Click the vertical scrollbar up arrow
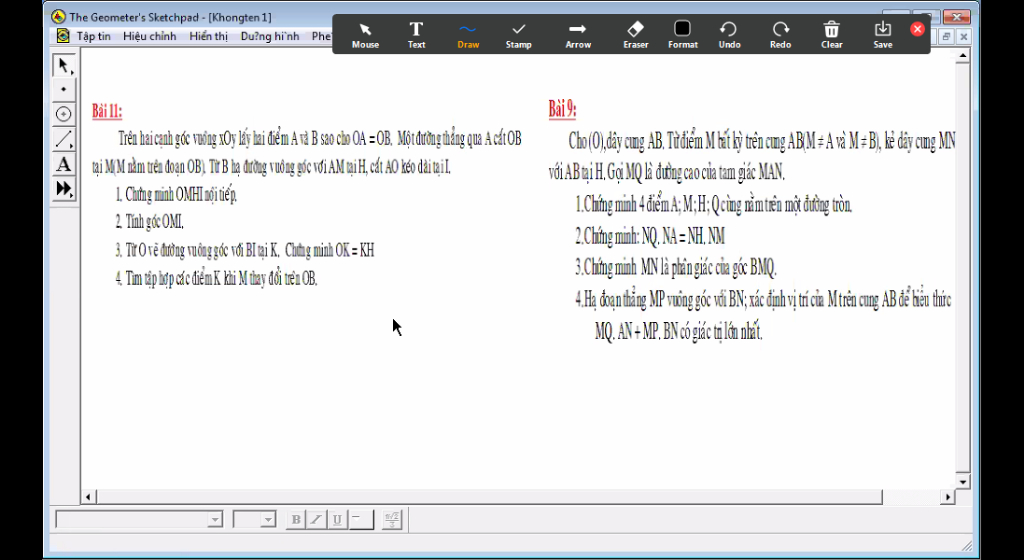 963,57
